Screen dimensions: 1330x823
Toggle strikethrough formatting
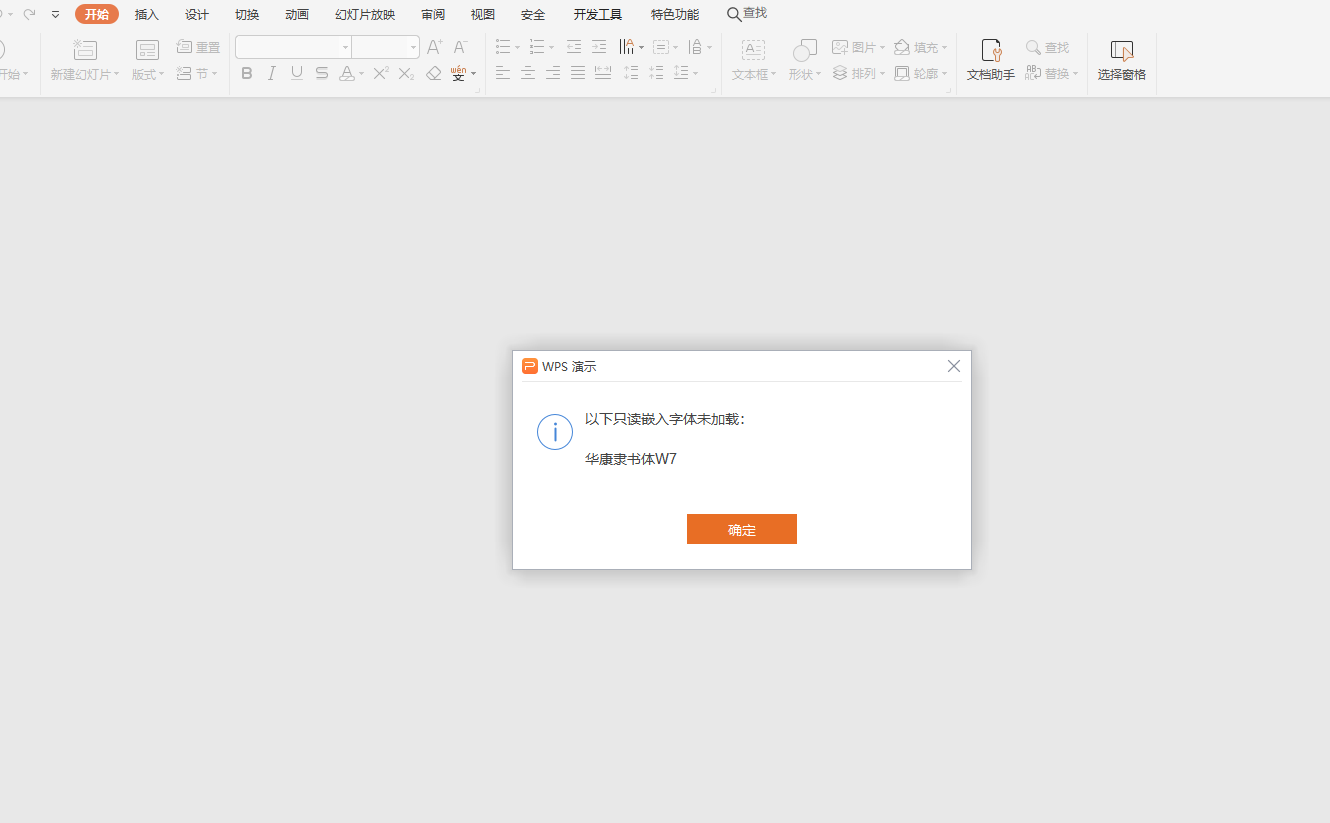(x=322, y=73)
